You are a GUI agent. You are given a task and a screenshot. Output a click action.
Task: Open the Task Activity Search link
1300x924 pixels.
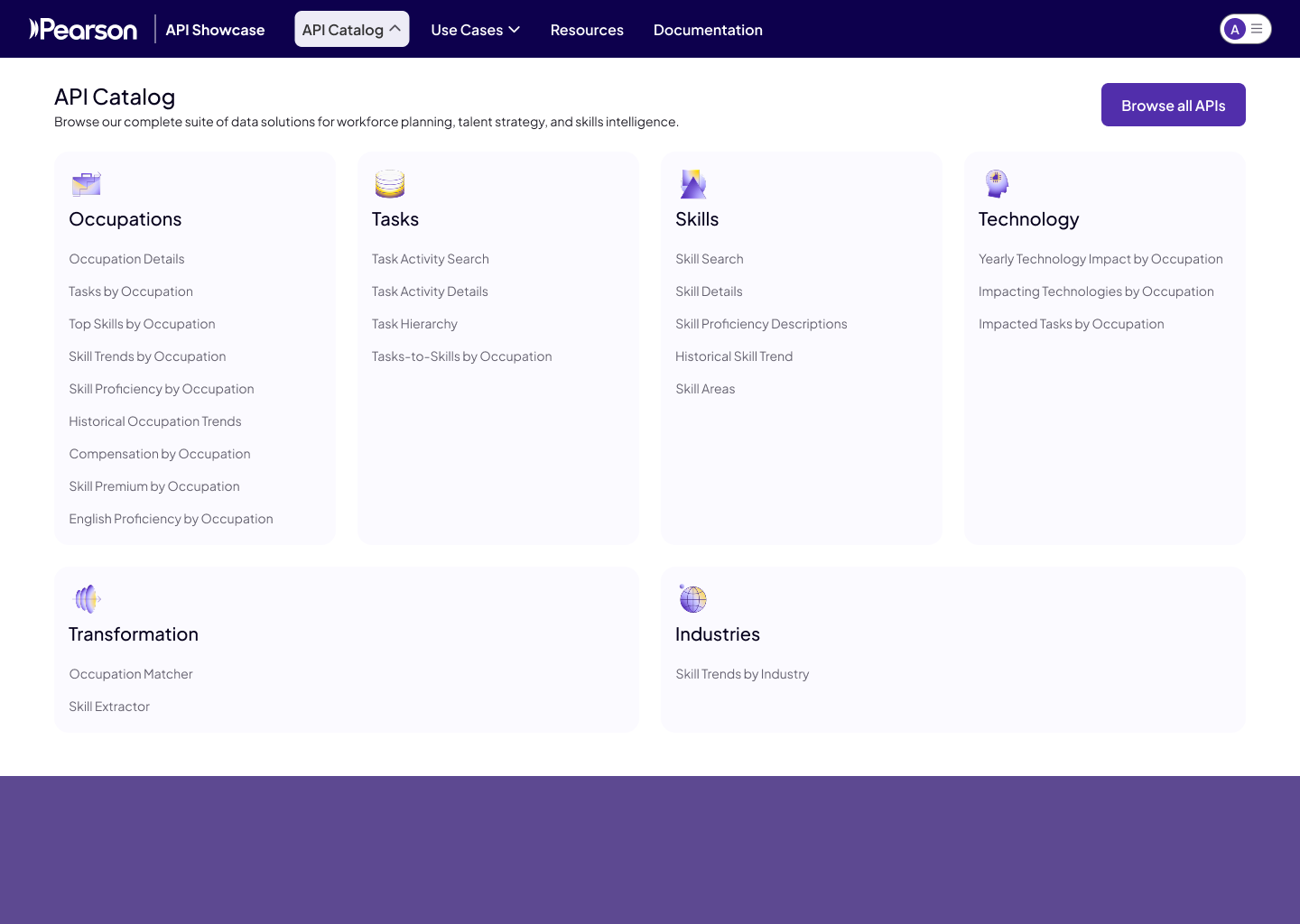[431, 259]
